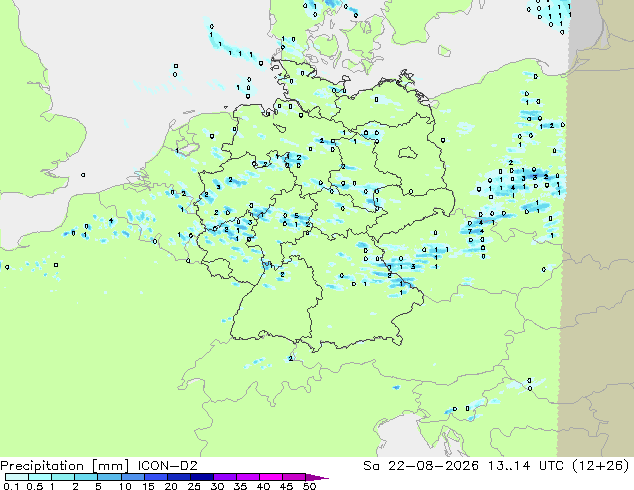Click the '25' legend scale value
This screenshot has height=490, width=634.
(194, 486)
